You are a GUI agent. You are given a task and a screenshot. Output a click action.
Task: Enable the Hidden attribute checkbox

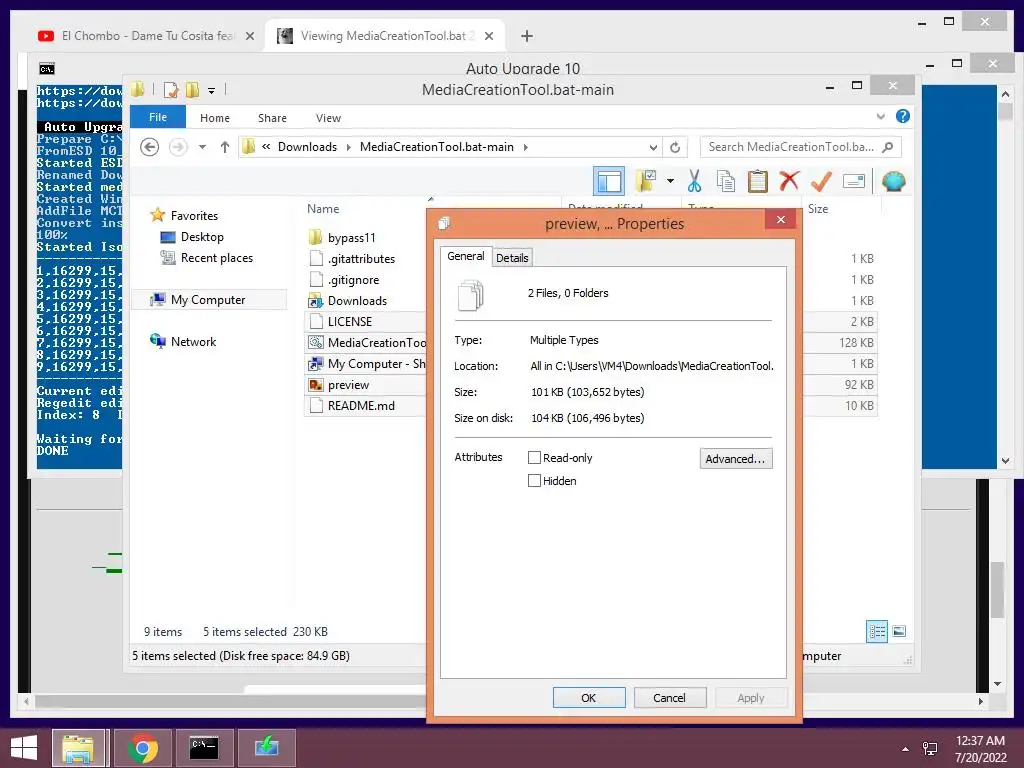pos(534,481)
